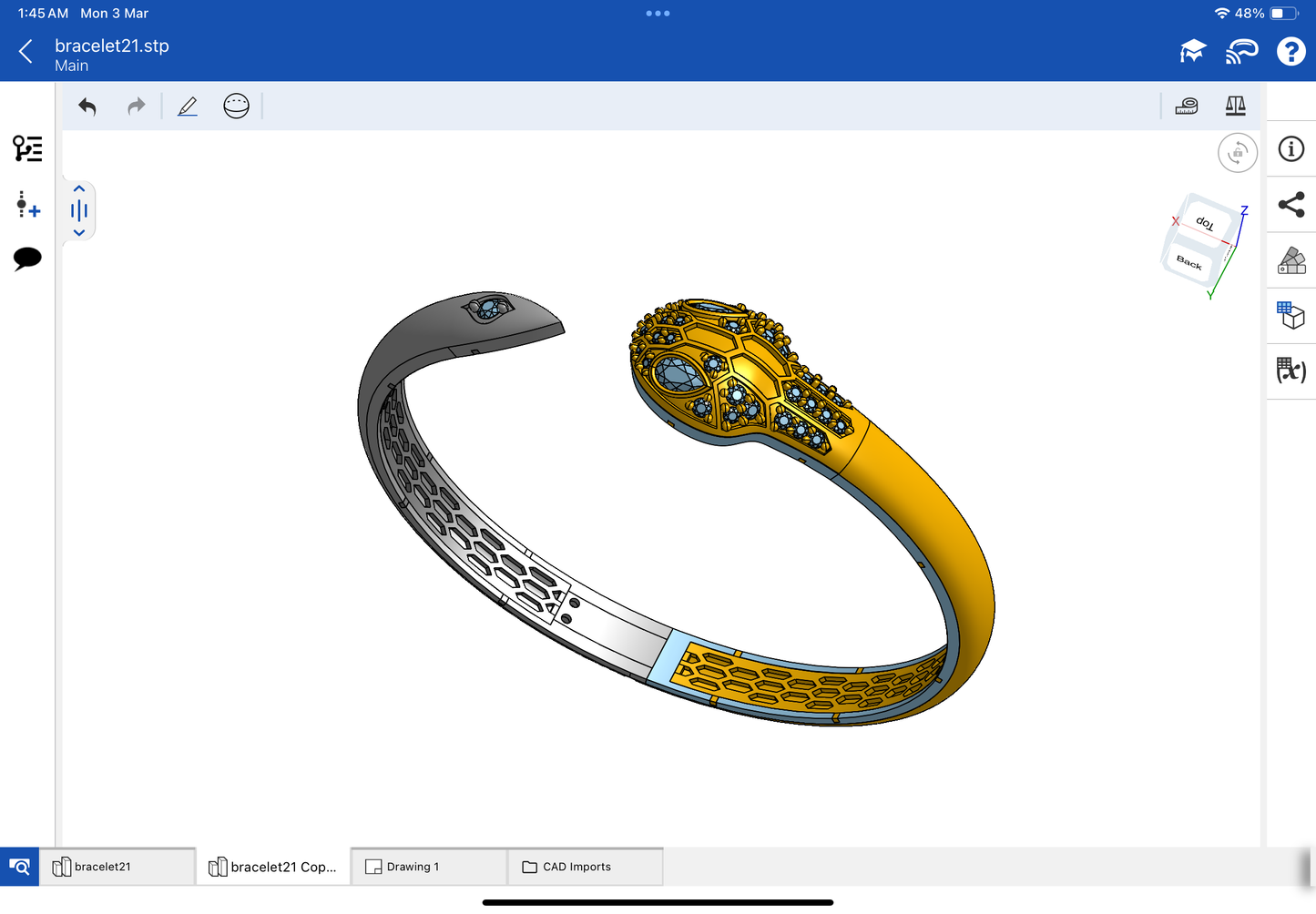
Task: Open mass properties scale icon
Action: (1235, 107)
